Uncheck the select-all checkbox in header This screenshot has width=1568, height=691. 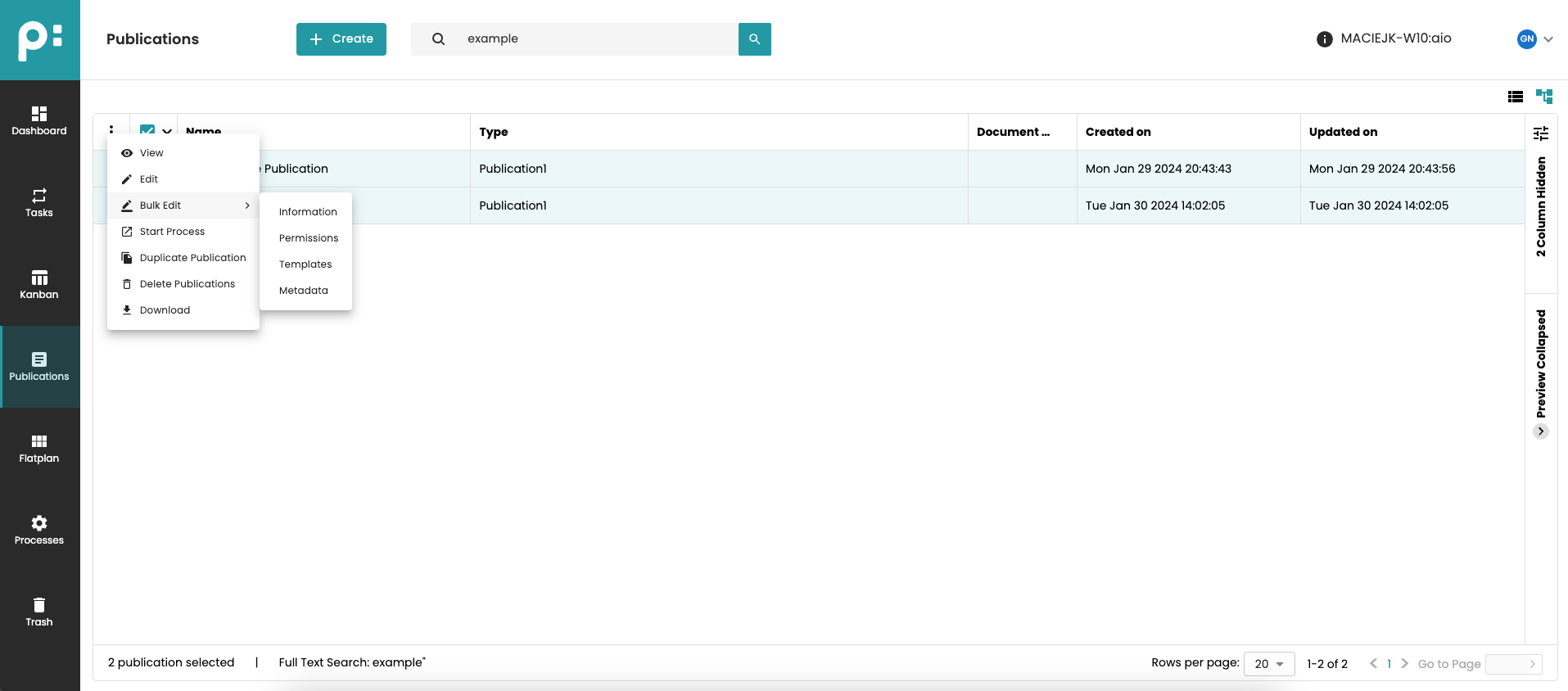coord(147,129)
